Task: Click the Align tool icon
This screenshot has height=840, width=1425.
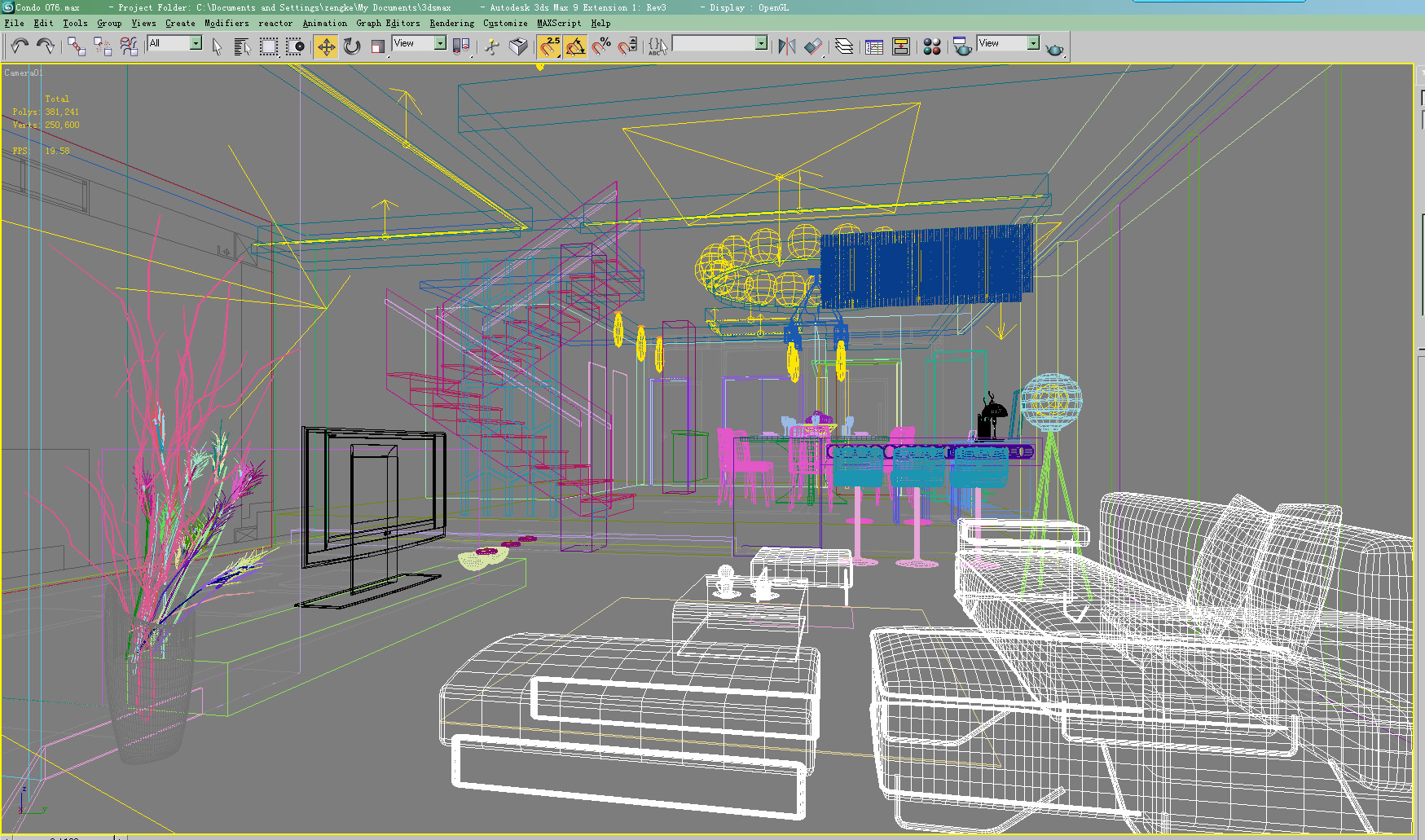Action: [813, 46]
